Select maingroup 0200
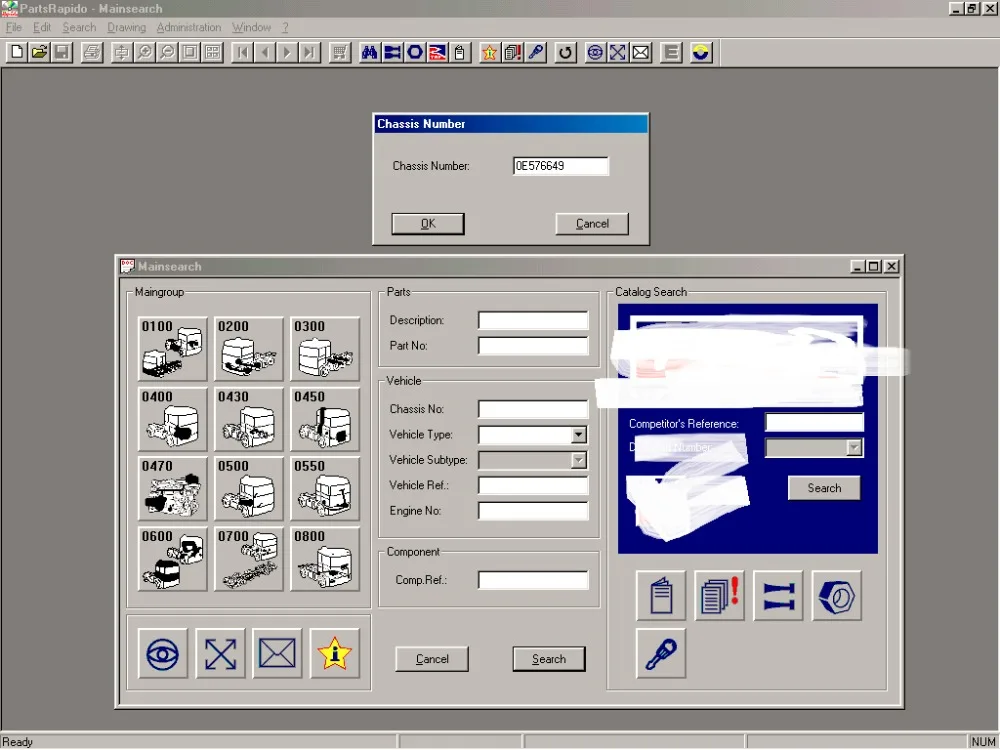The image size is (1000, 750). (x=249, y=349)
